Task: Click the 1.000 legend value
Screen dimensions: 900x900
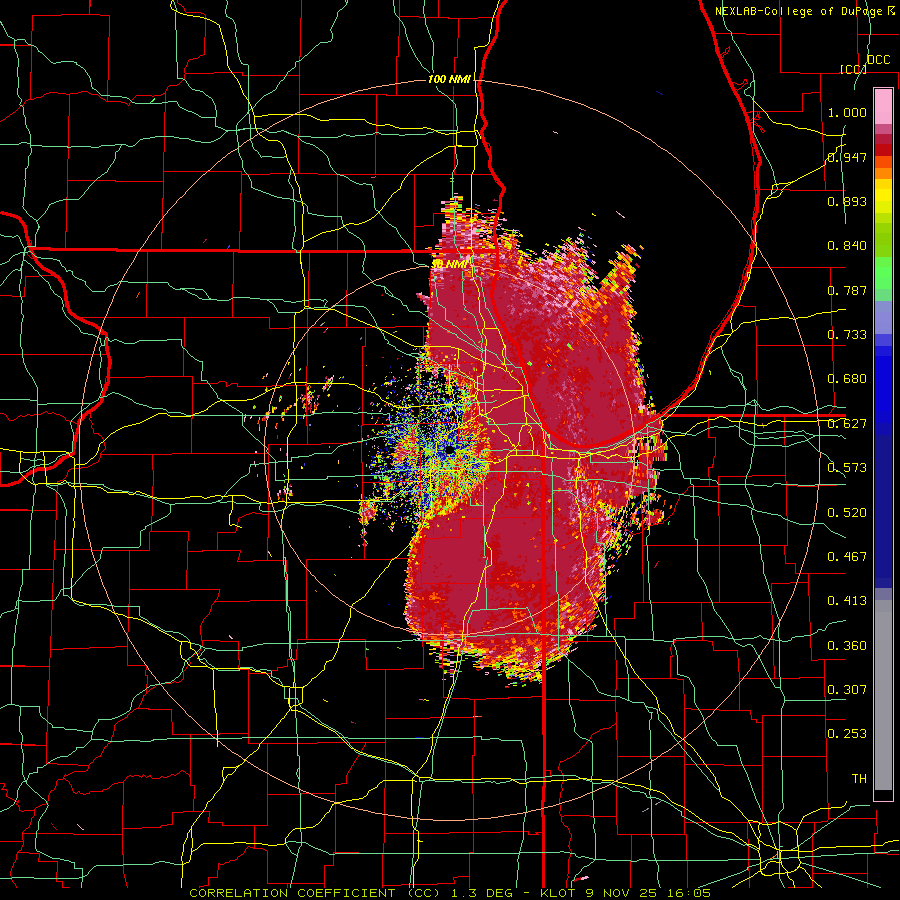Action: tap(847, 112)
